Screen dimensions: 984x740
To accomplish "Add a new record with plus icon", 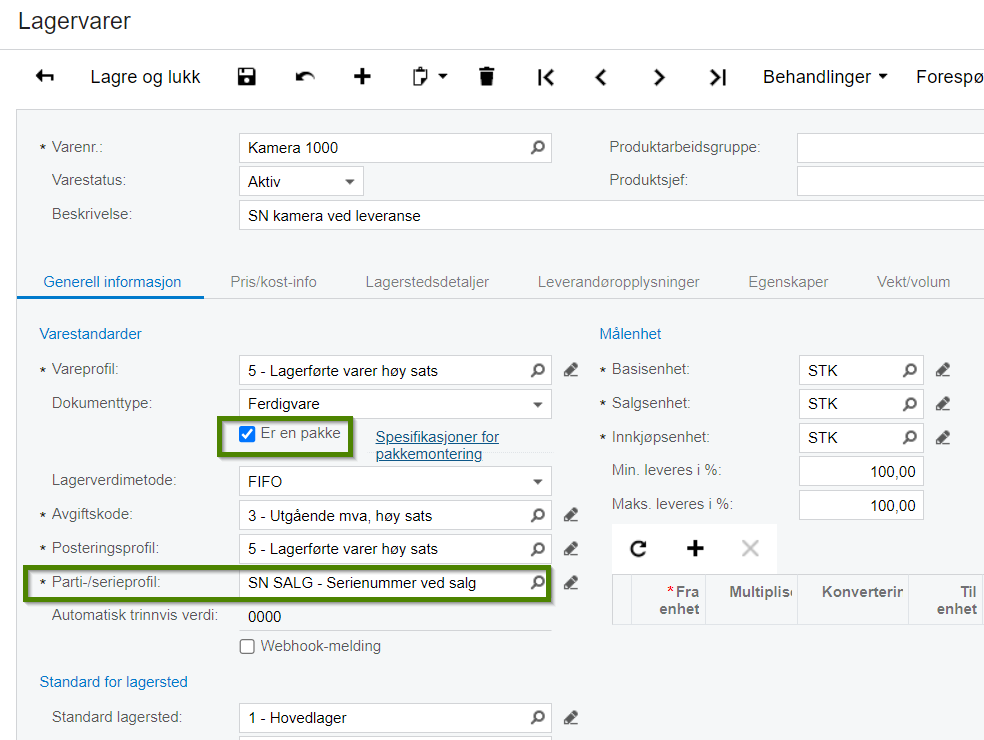I will click(x=362, y=77).
